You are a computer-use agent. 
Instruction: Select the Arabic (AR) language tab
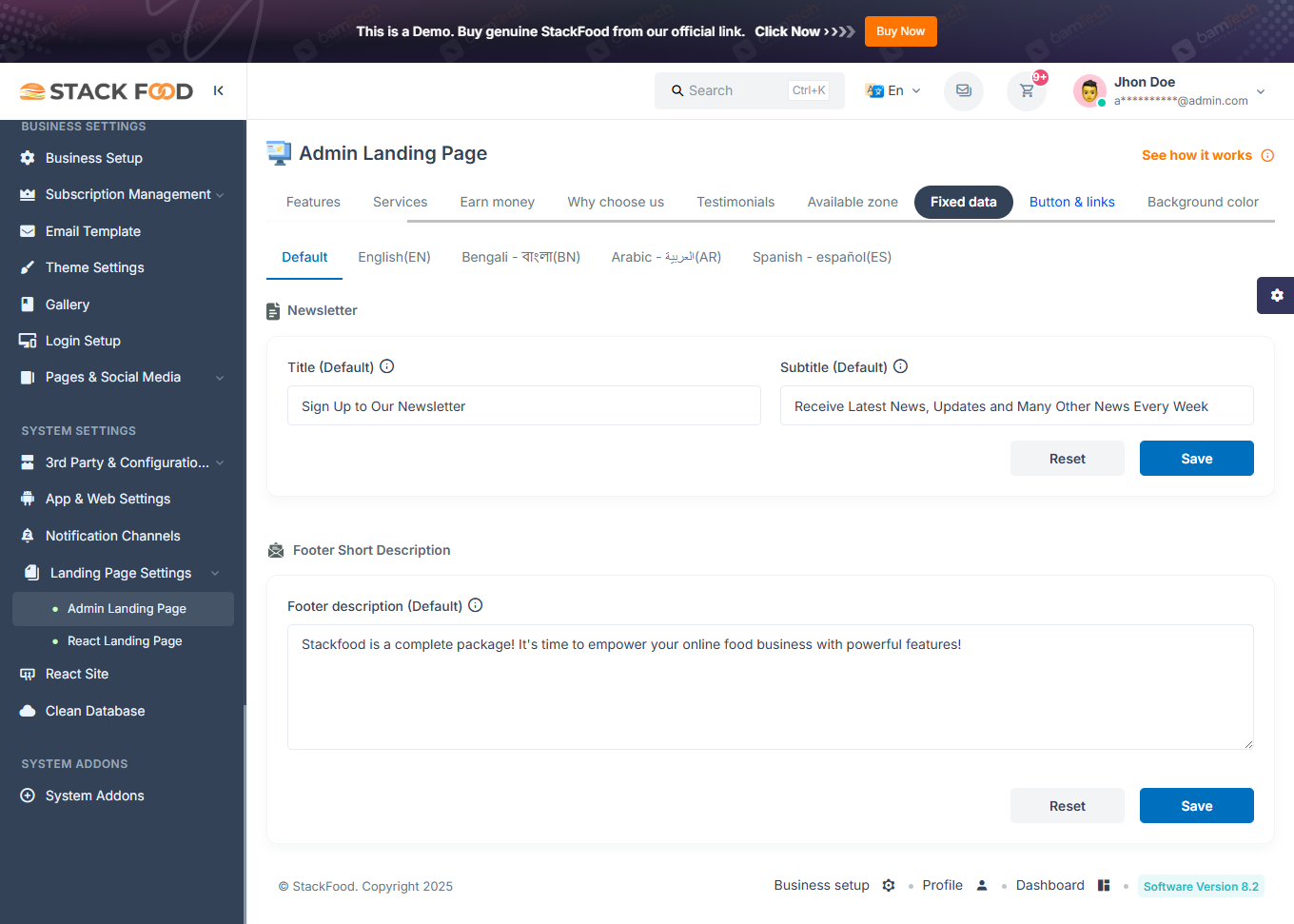tap(666, 257)
